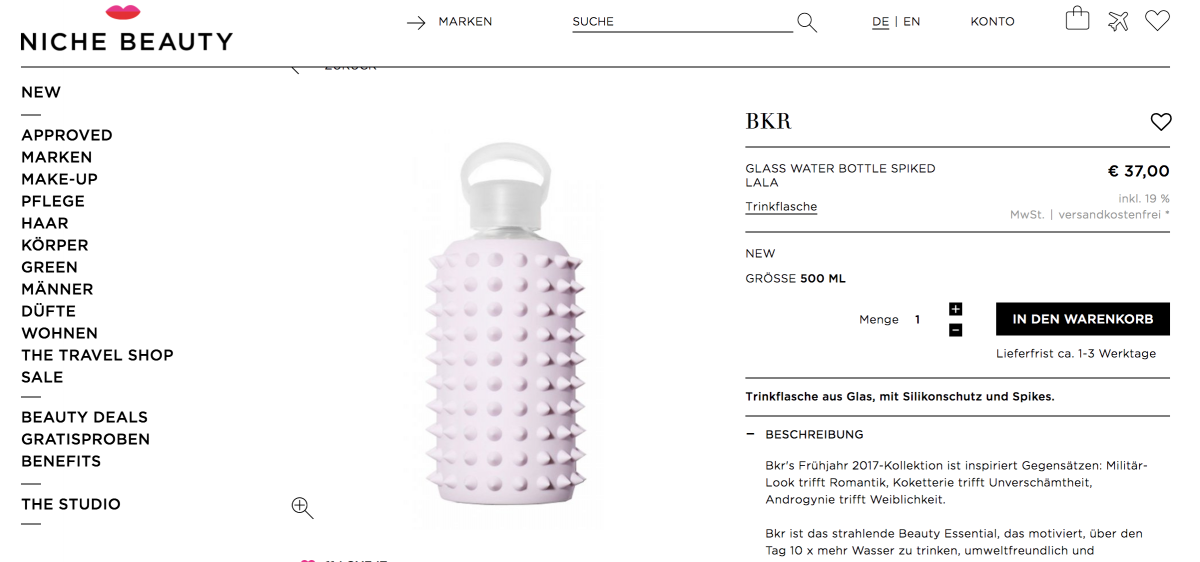Click the arrow icon beside MARKEN

point(416,22)
